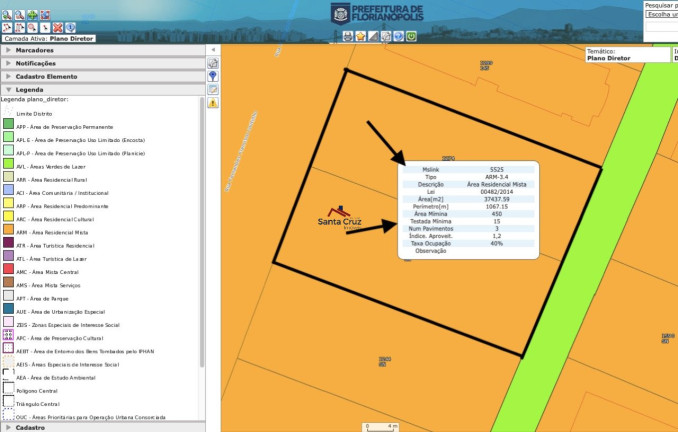Viewport: 678px width, 432px height.
Task: Click the gold star bookmark icon
Action: click(x=361, y=36)
